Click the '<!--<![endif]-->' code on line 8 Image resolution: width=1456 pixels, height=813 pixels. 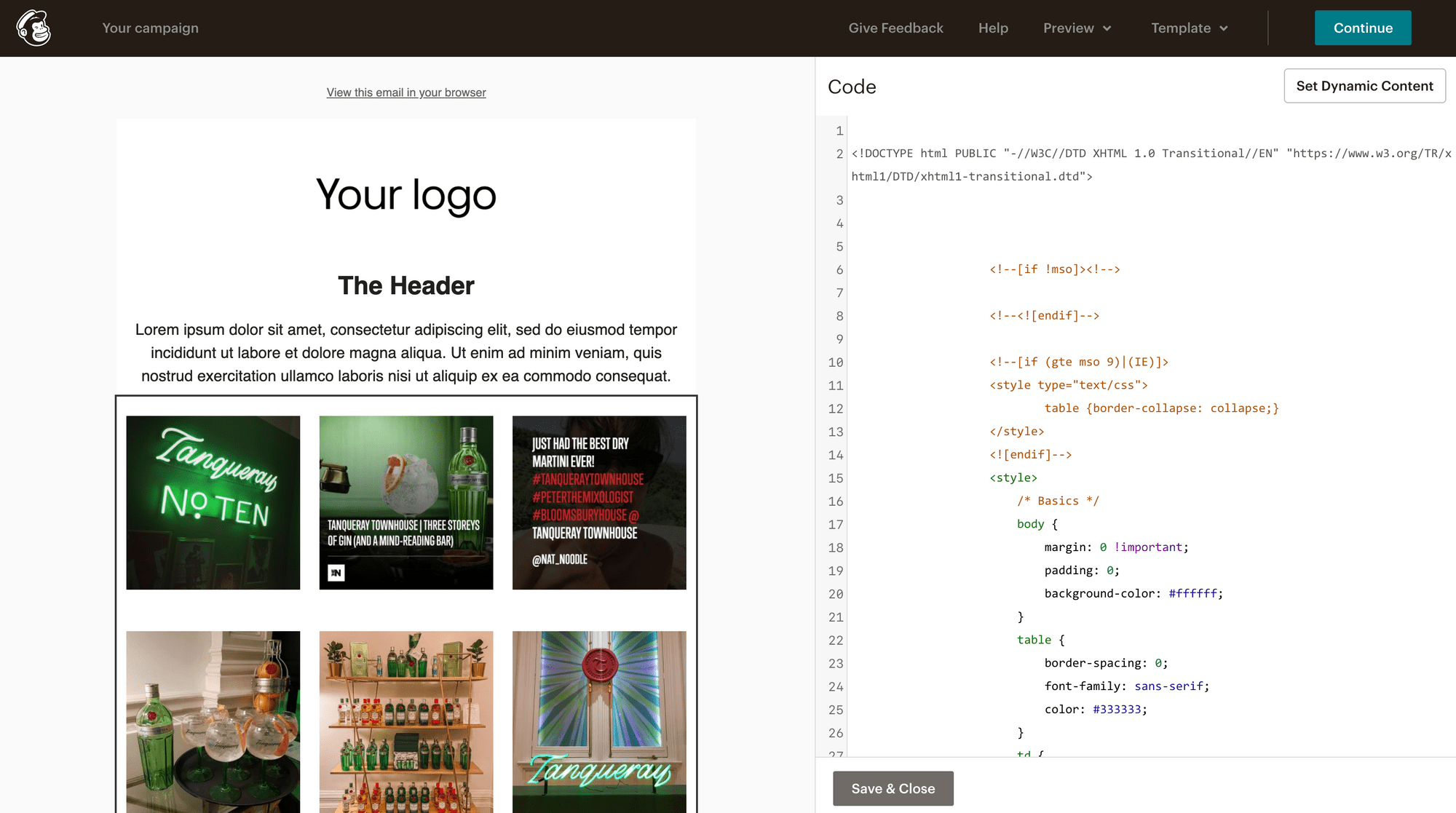pos(1044,316)
